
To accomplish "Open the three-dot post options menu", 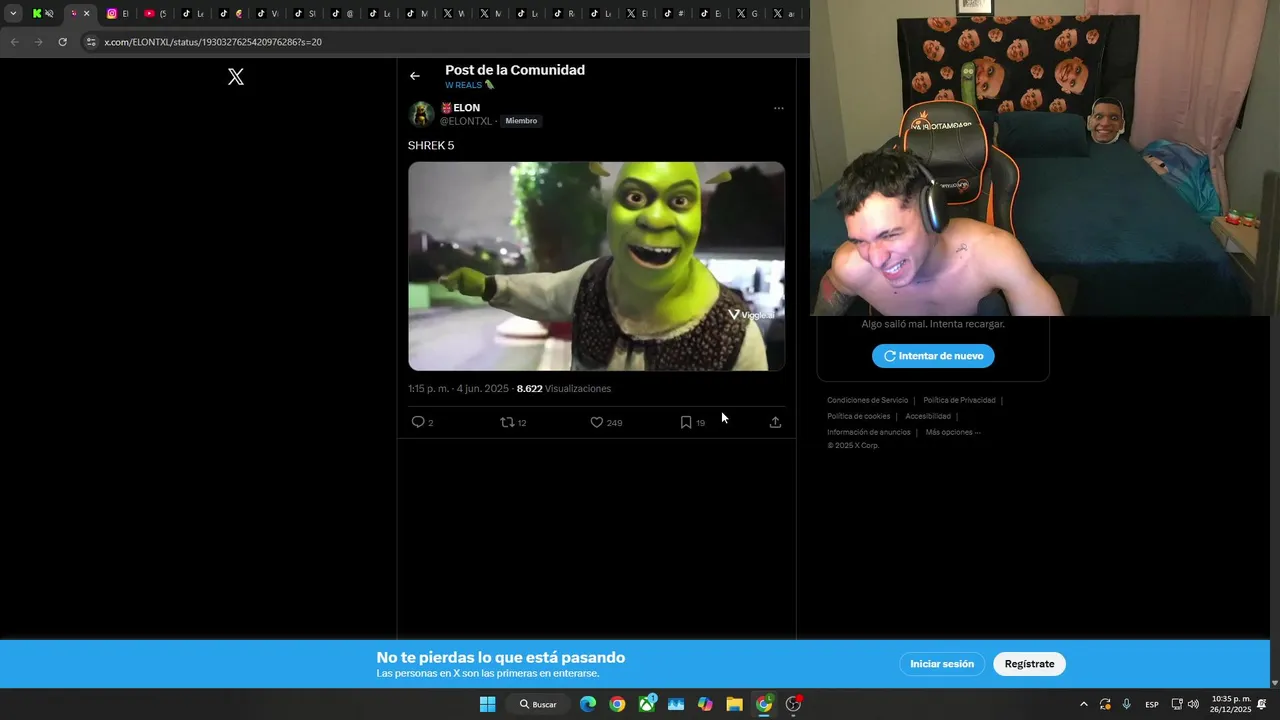I will click(778, 108).
